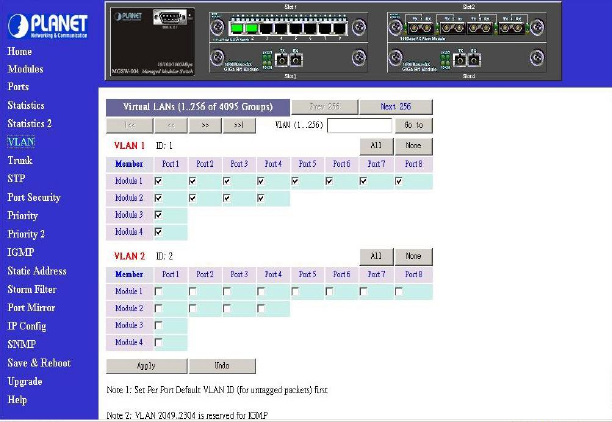Open Port Mirror settings
This screenshot has width=612, height=422.
click(x=31, y=308)
